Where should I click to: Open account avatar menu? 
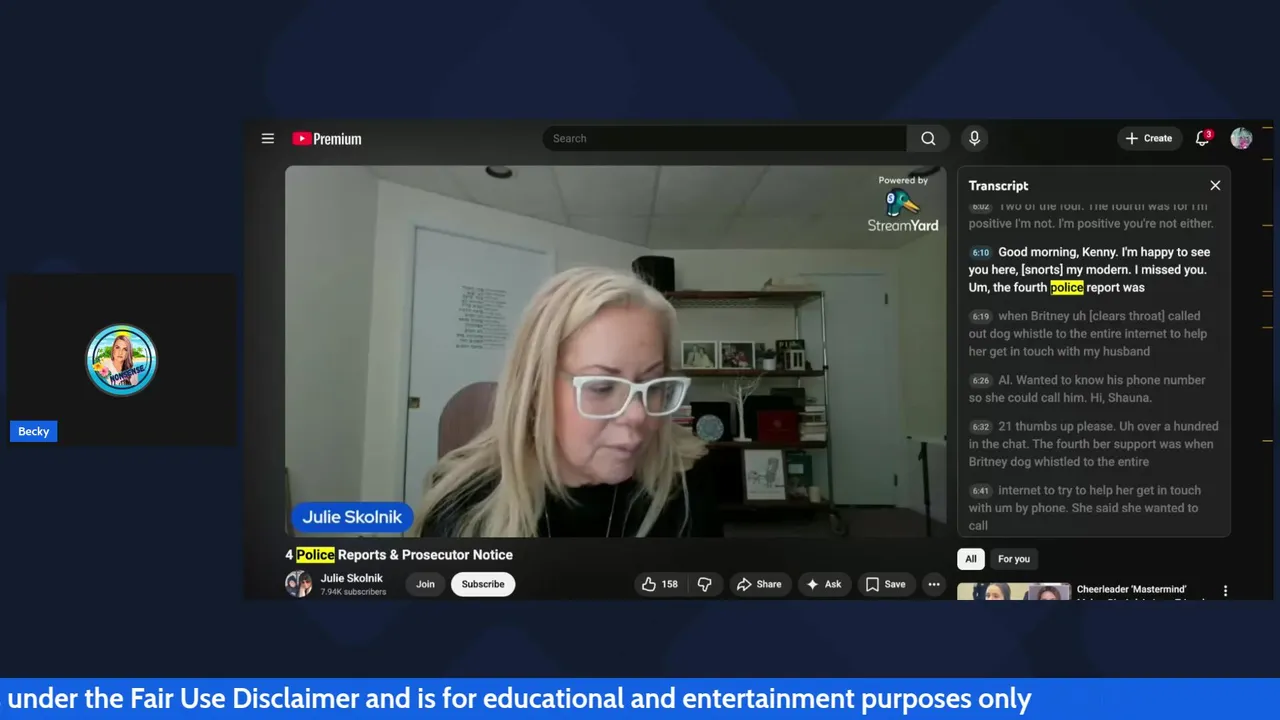click(1241, 138)
